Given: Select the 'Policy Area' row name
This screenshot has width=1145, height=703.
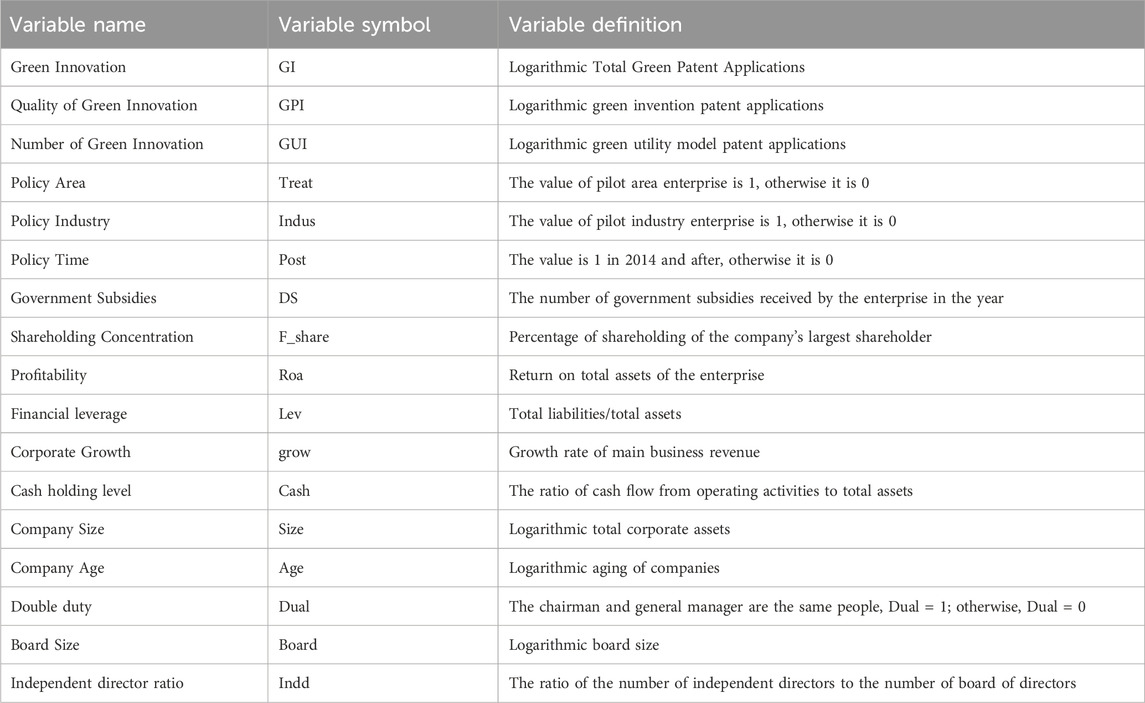Looking at the screenshot, I should point(48,183).
